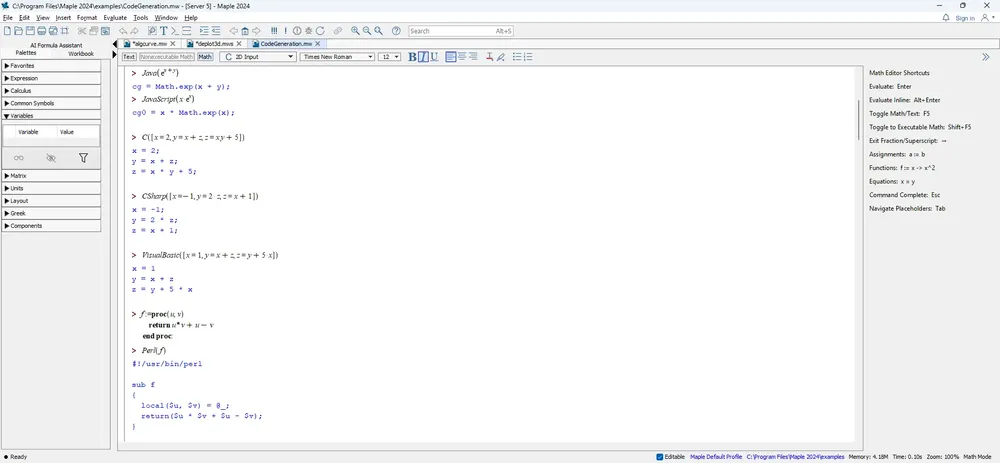Expand the Calculus palette
The image size is (1000, 463).
click(x=51, y=91)
